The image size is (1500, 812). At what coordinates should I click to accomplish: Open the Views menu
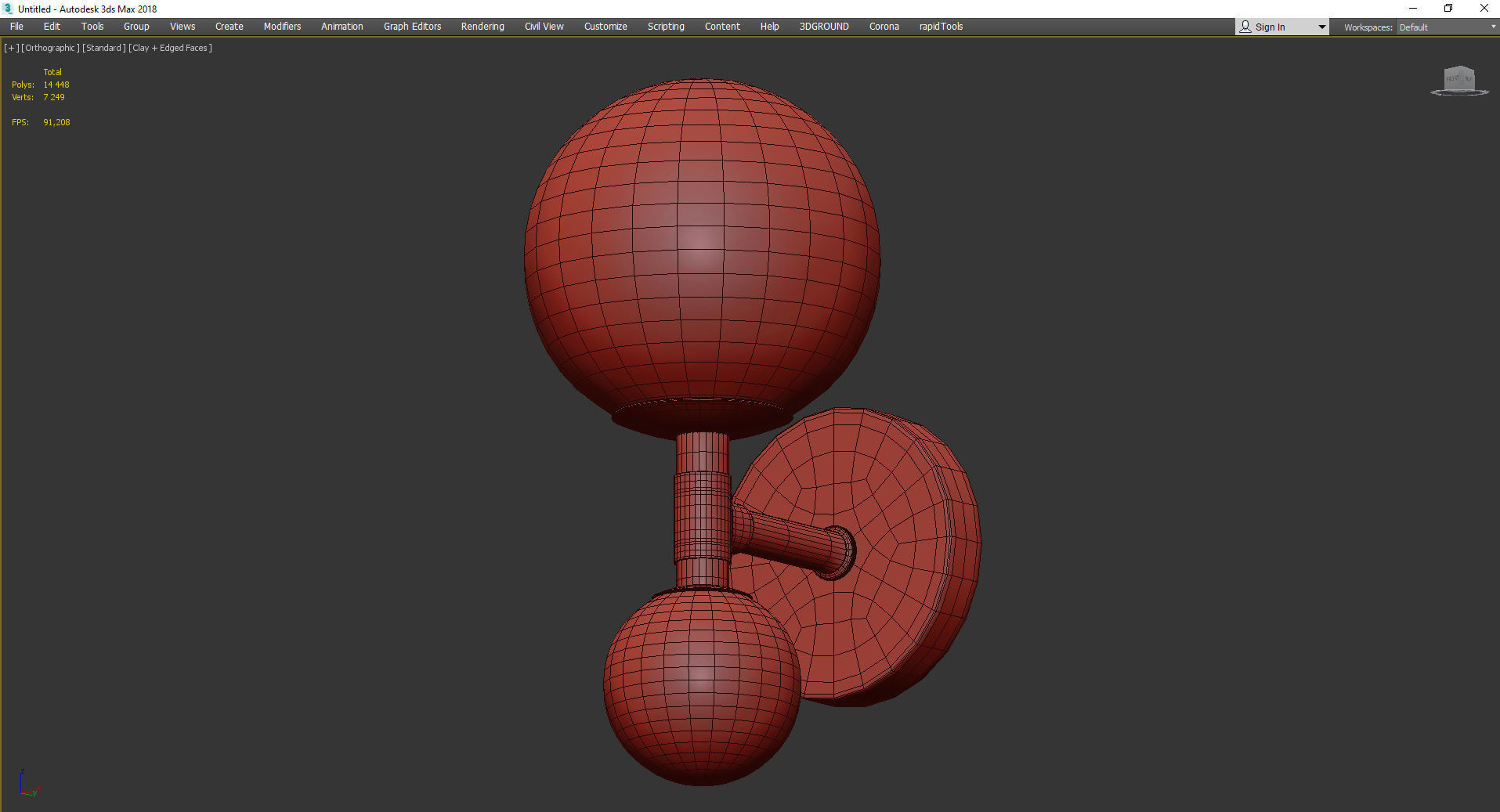tap(183, 27)
